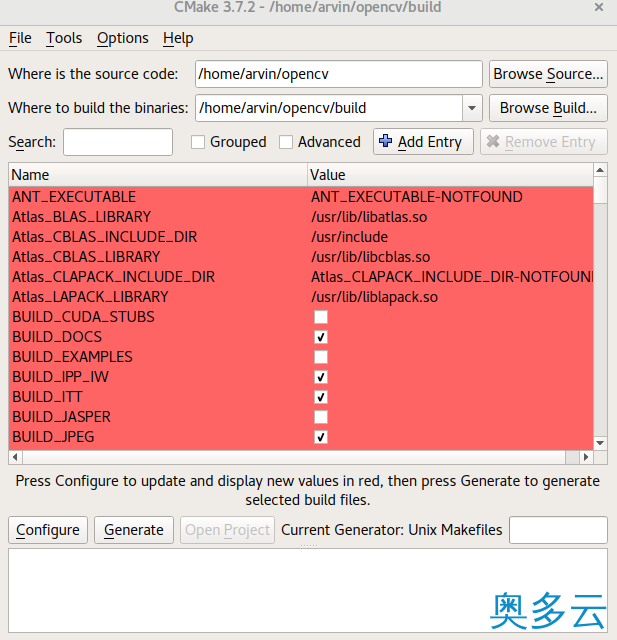Click the Browse Source button
This screenshot has width=617, height=640.
coord(548,74)
